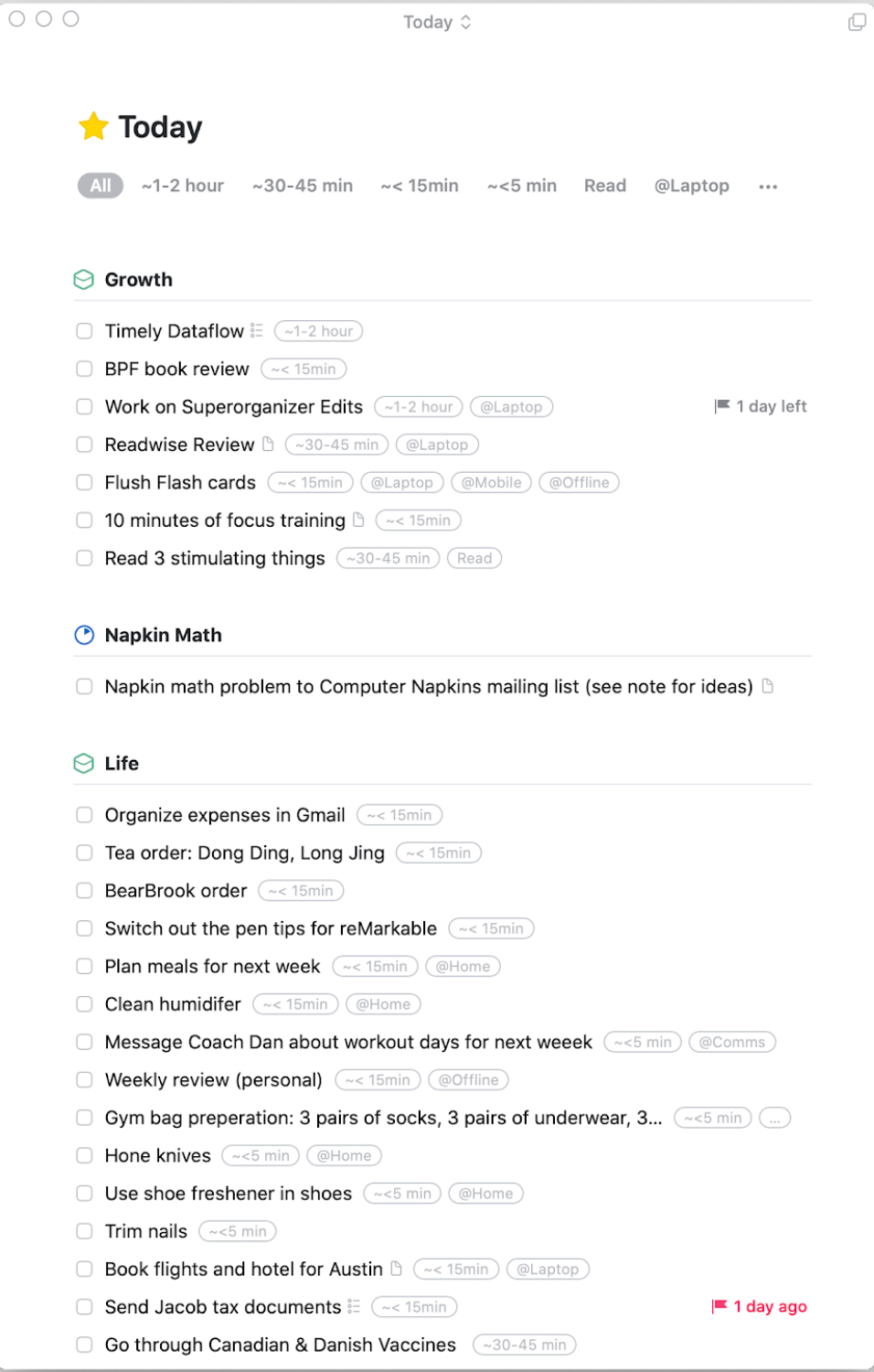The height and width of the screenshot is (1372, 874).
Task: Mark Organize expenses in Gmail done
Action: (x=84, y=815)
